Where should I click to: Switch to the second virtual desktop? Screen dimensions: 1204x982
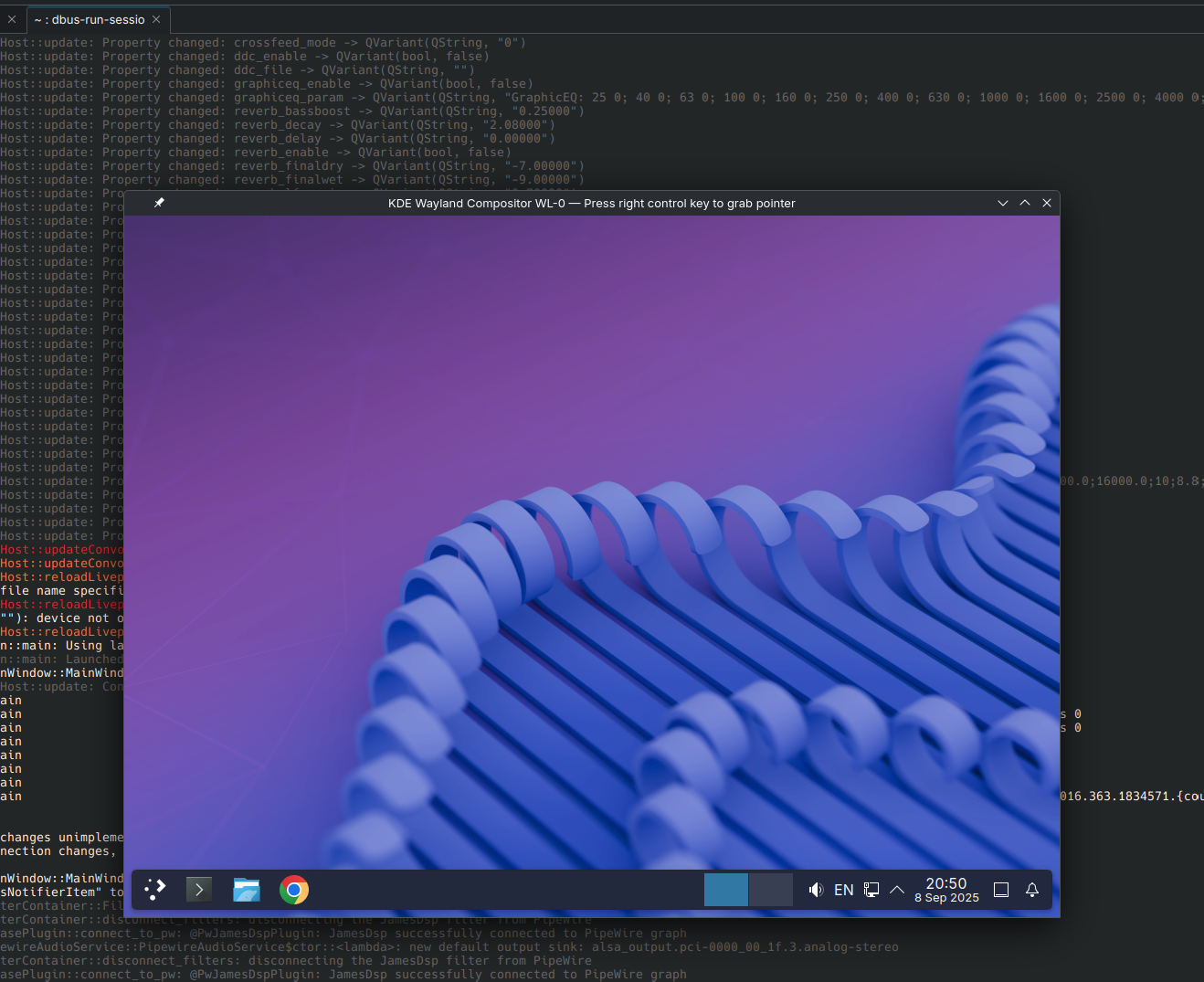771,890
